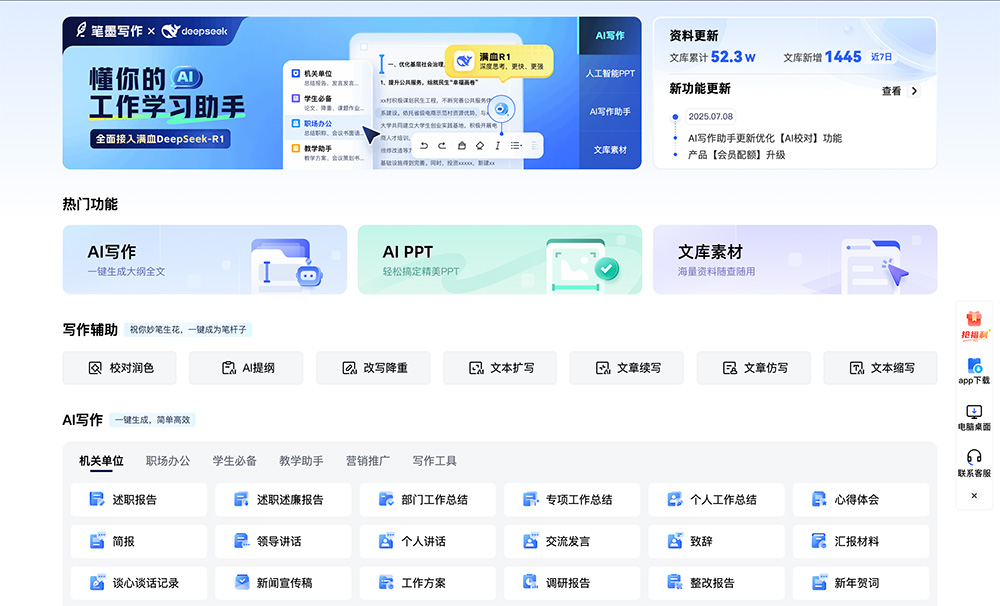The width and height of the screenshot is (1000, 606).
Task: Select 文库素材 in the banner menu
Action: tap(610, 150)
